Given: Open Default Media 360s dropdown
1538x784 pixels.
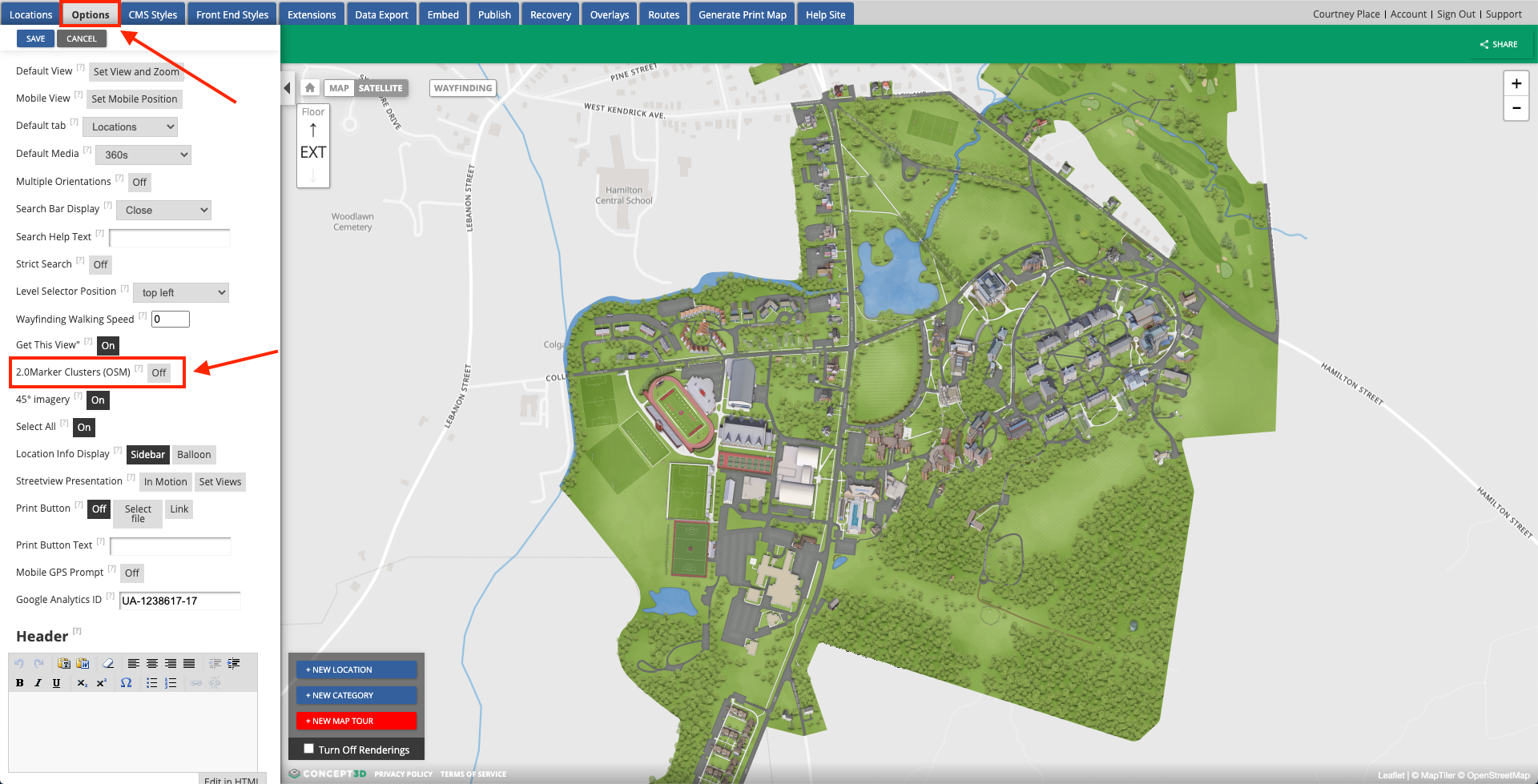Looking at the screenshot, I should point(143,155).
